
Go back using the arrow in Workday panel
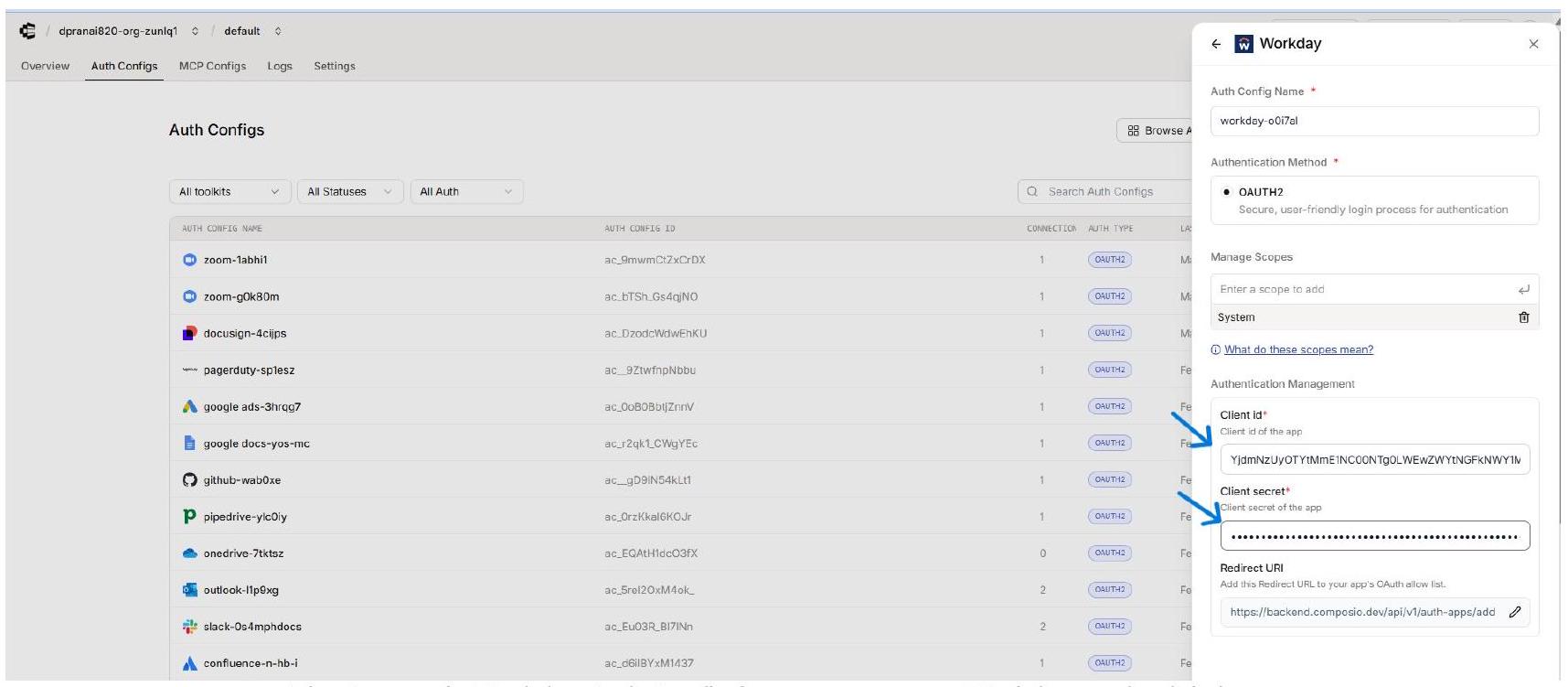coord(1216,44)
